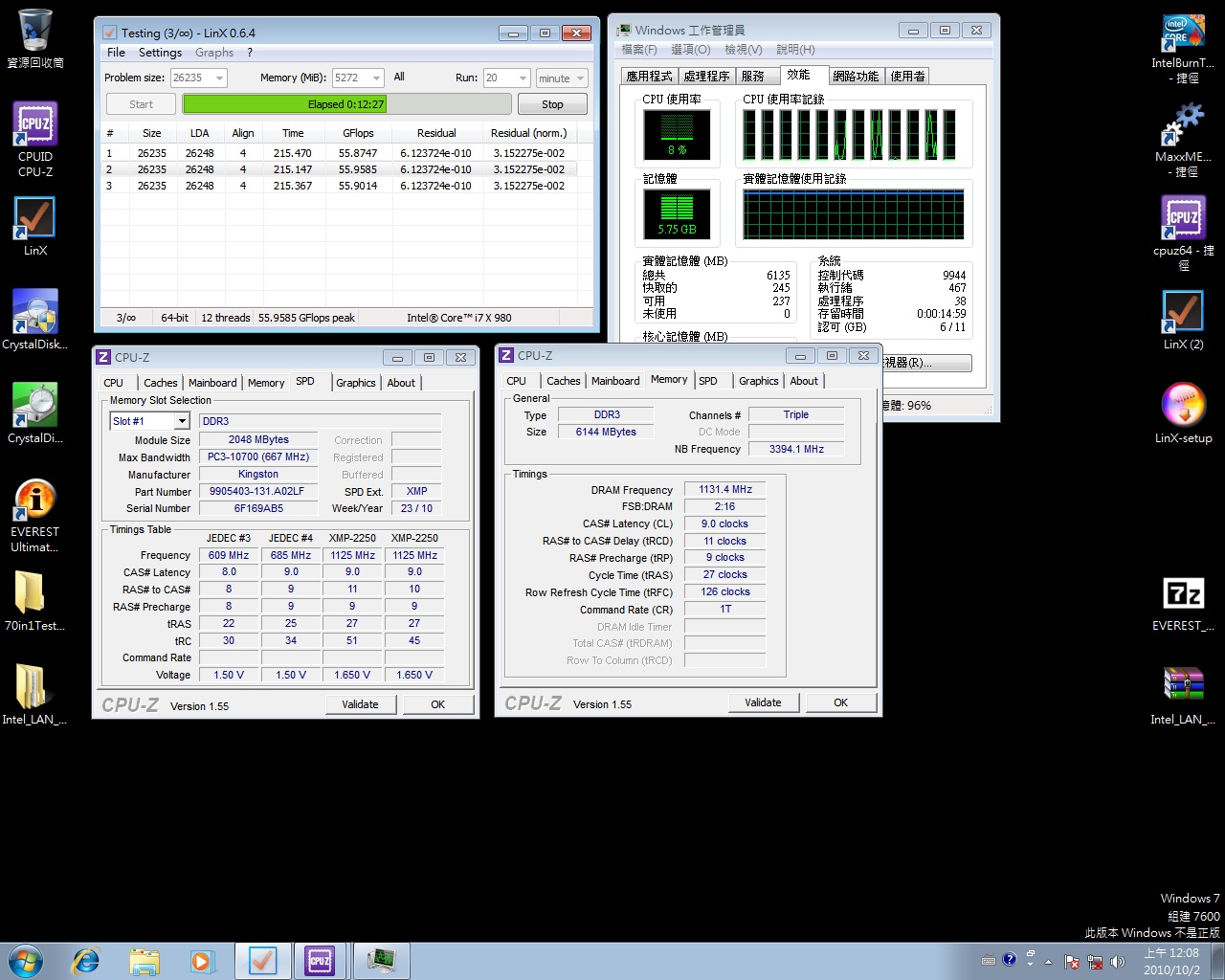The width and height of the screenshot is (1225, 980).
Task: Open Graphics tab in left CPU-Z window
Action: point(356,383)
